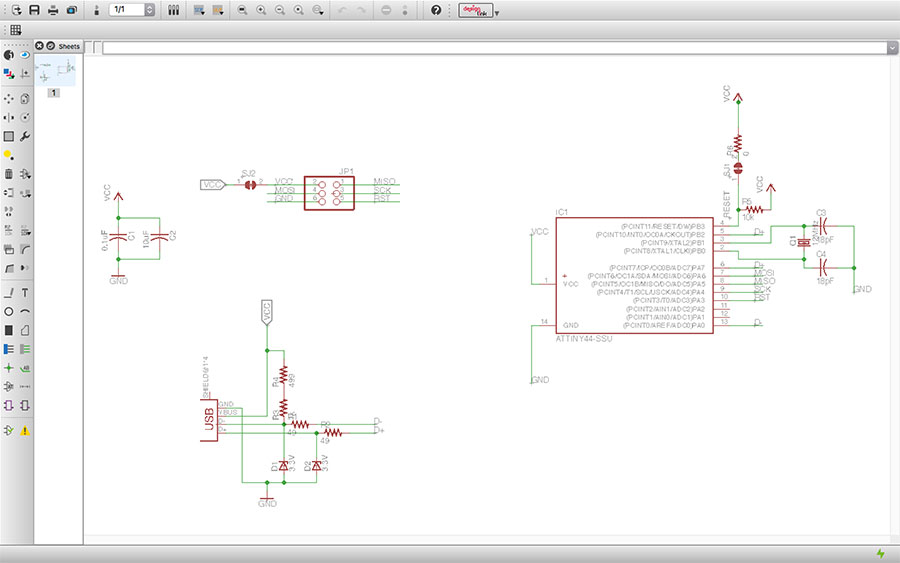
Task: Select the Pinswap tool
Action: pyautogui.click(x=9, y=193)
